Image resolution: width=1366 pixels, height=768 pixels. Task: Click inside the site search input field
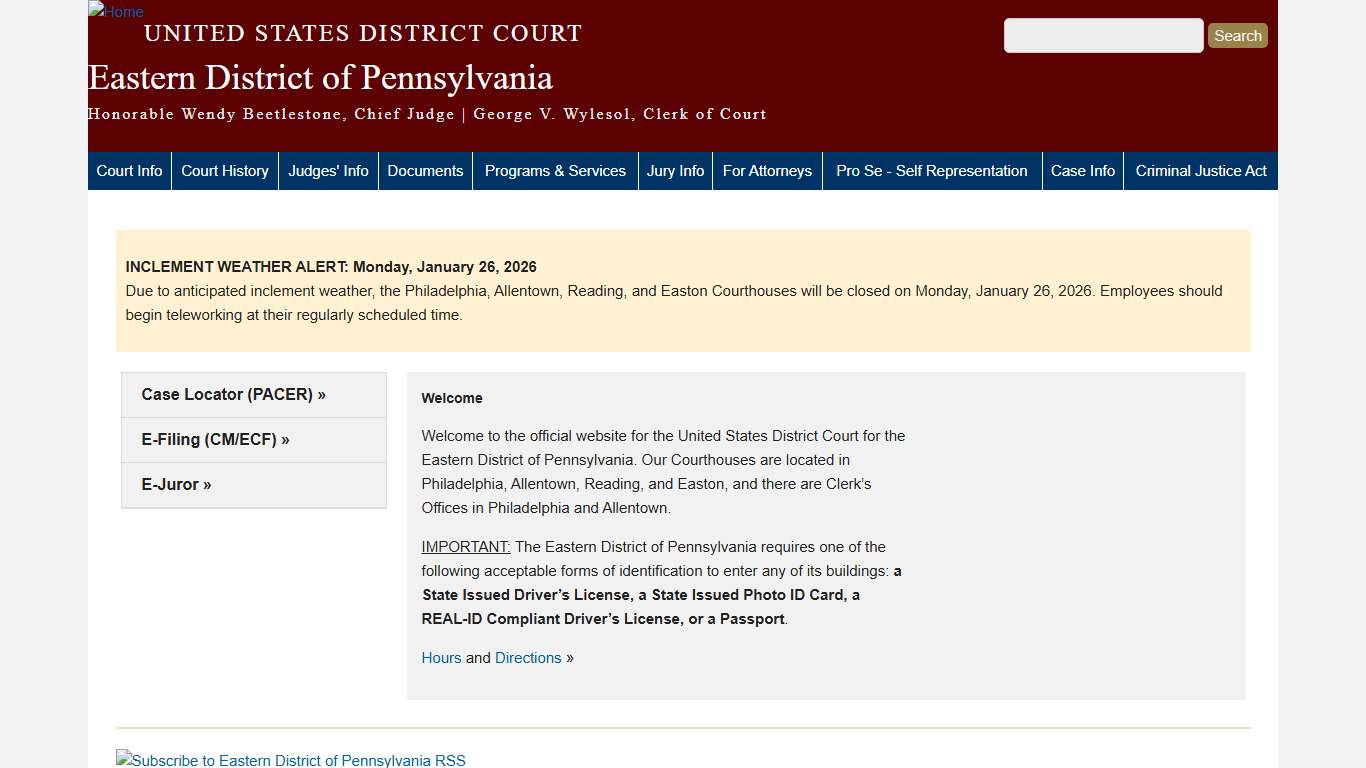tap(1103, 35)
